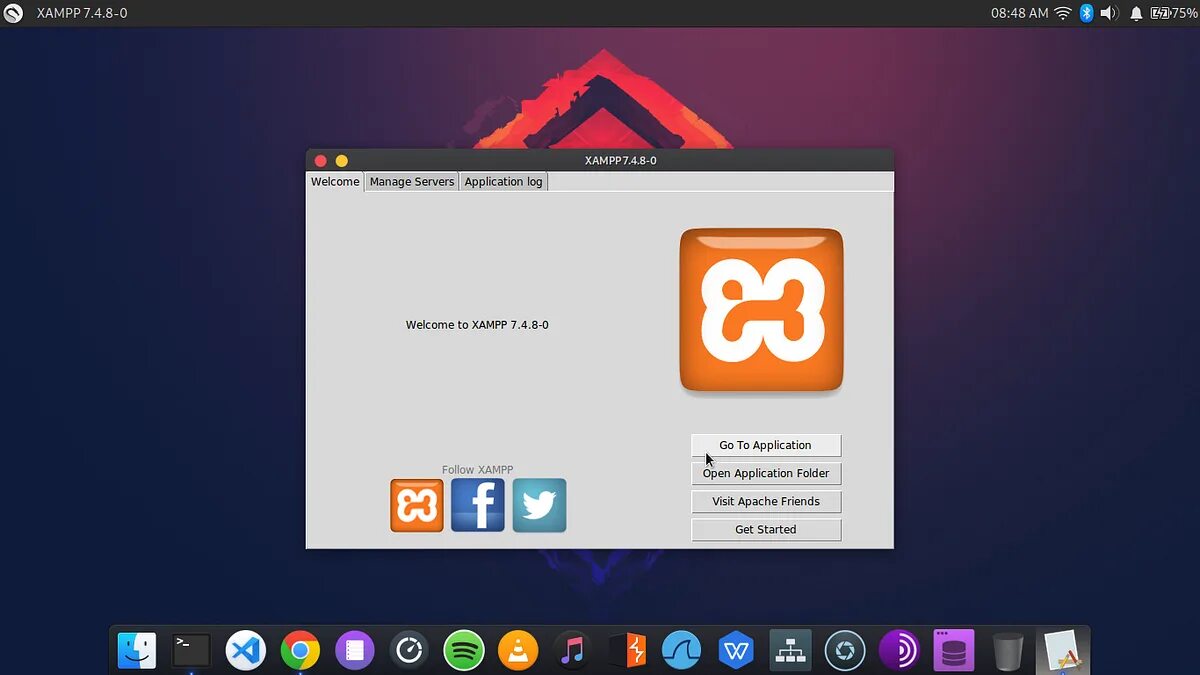1200x675 pixels.
Task: Click the Get Started button
Action: point(766,529)
